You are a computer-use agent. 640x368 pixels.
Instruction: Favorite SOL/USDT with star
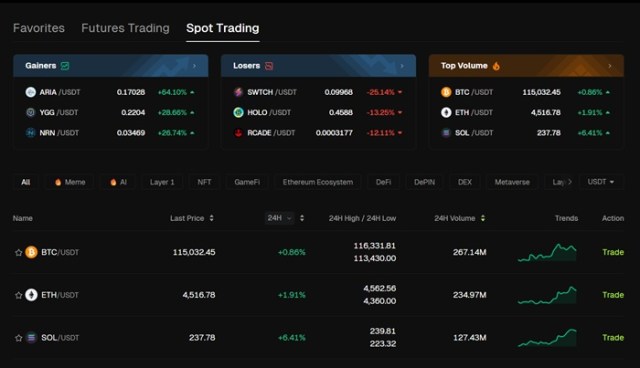click(18, 338)
